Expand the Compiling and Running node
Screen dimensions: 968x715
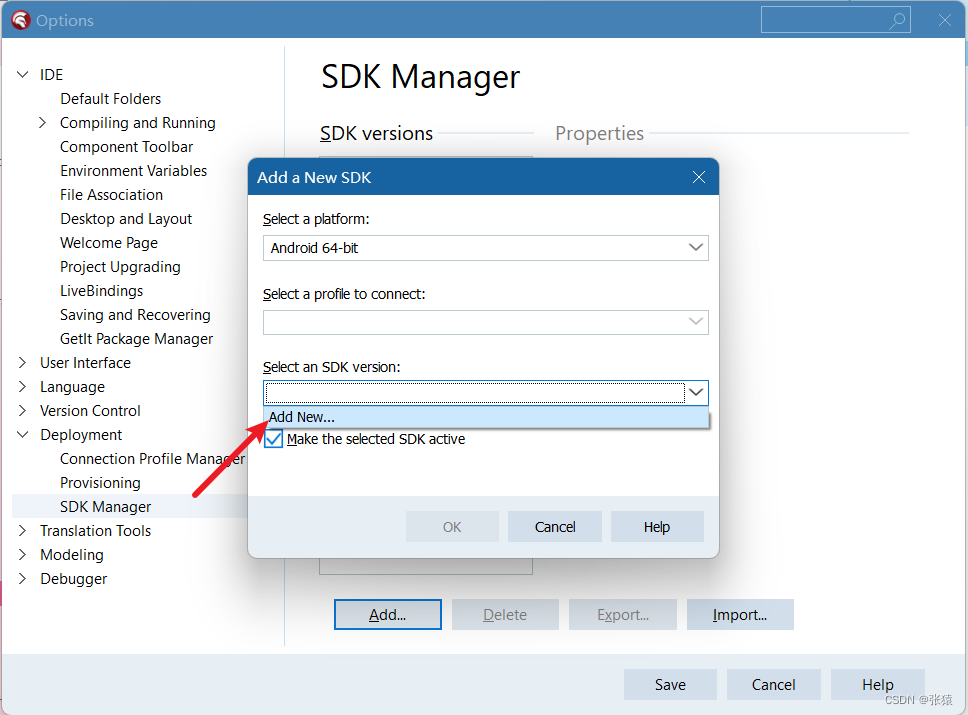click(x=42, y=123)
